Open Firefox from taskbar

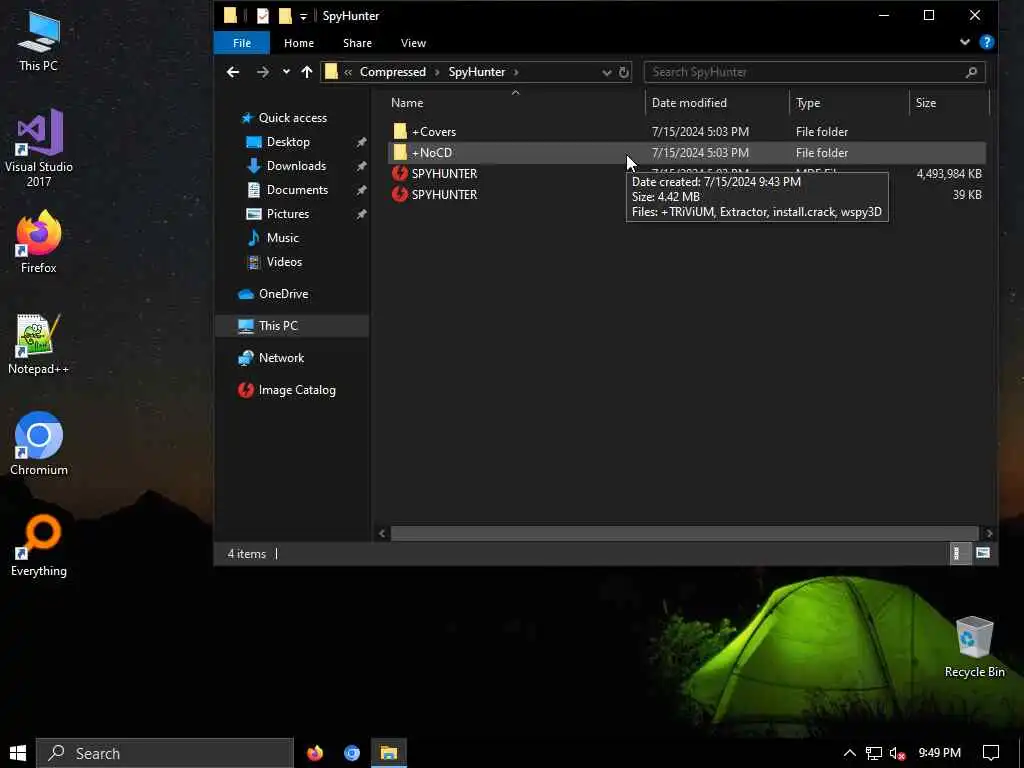click(315, 753)
